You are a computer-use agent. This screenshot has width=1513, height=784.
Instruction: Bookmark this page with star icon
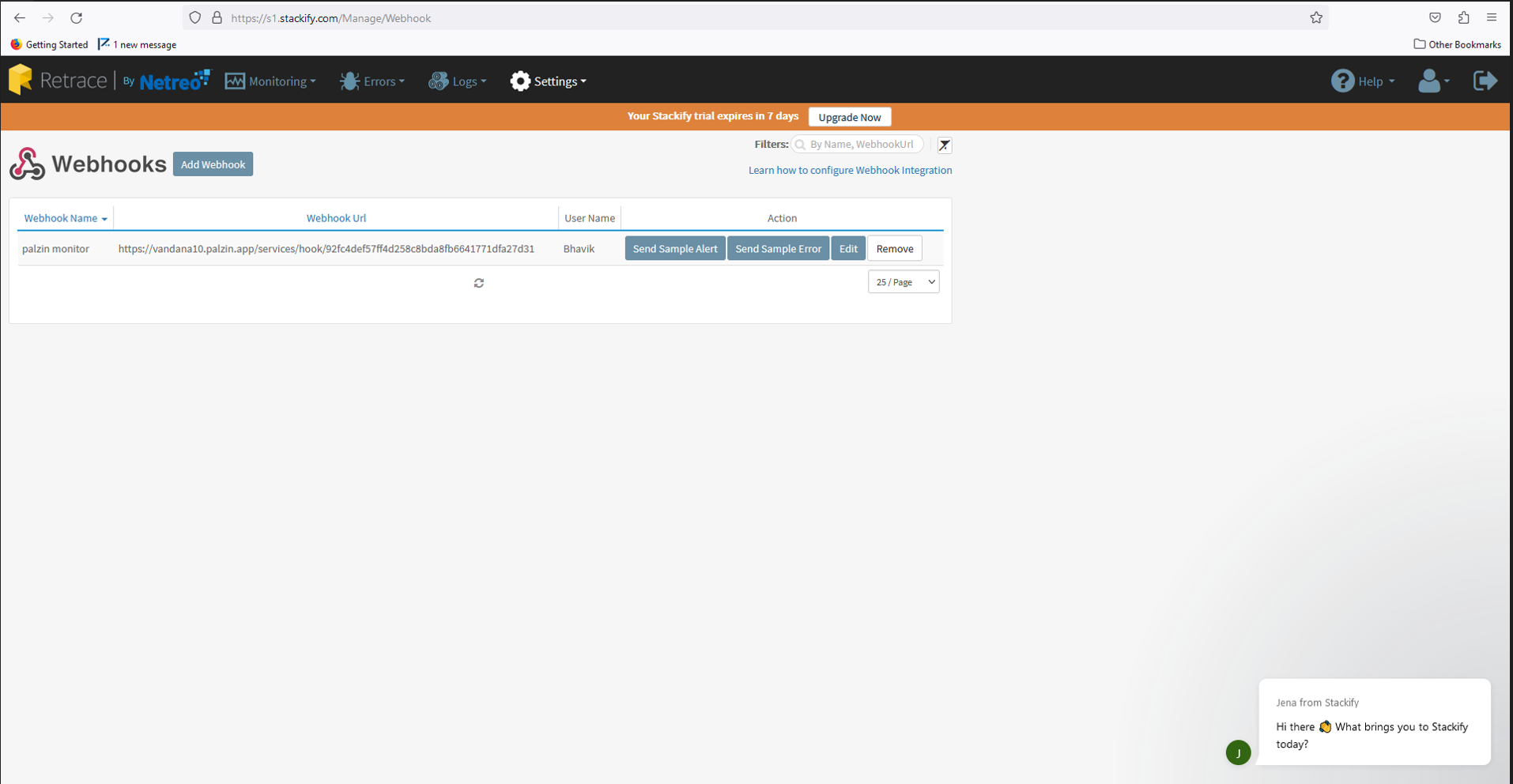(1316, 17)
